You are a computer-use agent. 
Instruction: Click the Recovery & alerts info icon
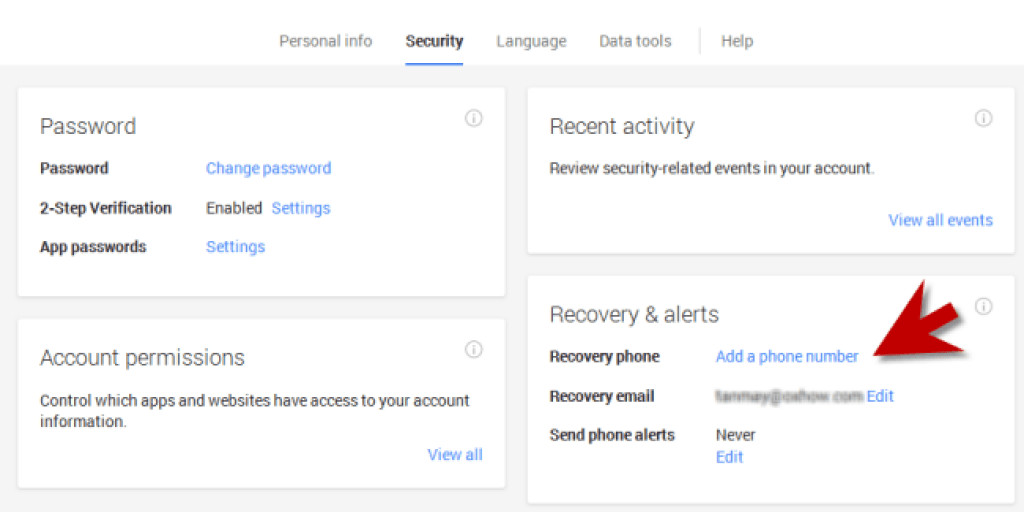[983, 306]
